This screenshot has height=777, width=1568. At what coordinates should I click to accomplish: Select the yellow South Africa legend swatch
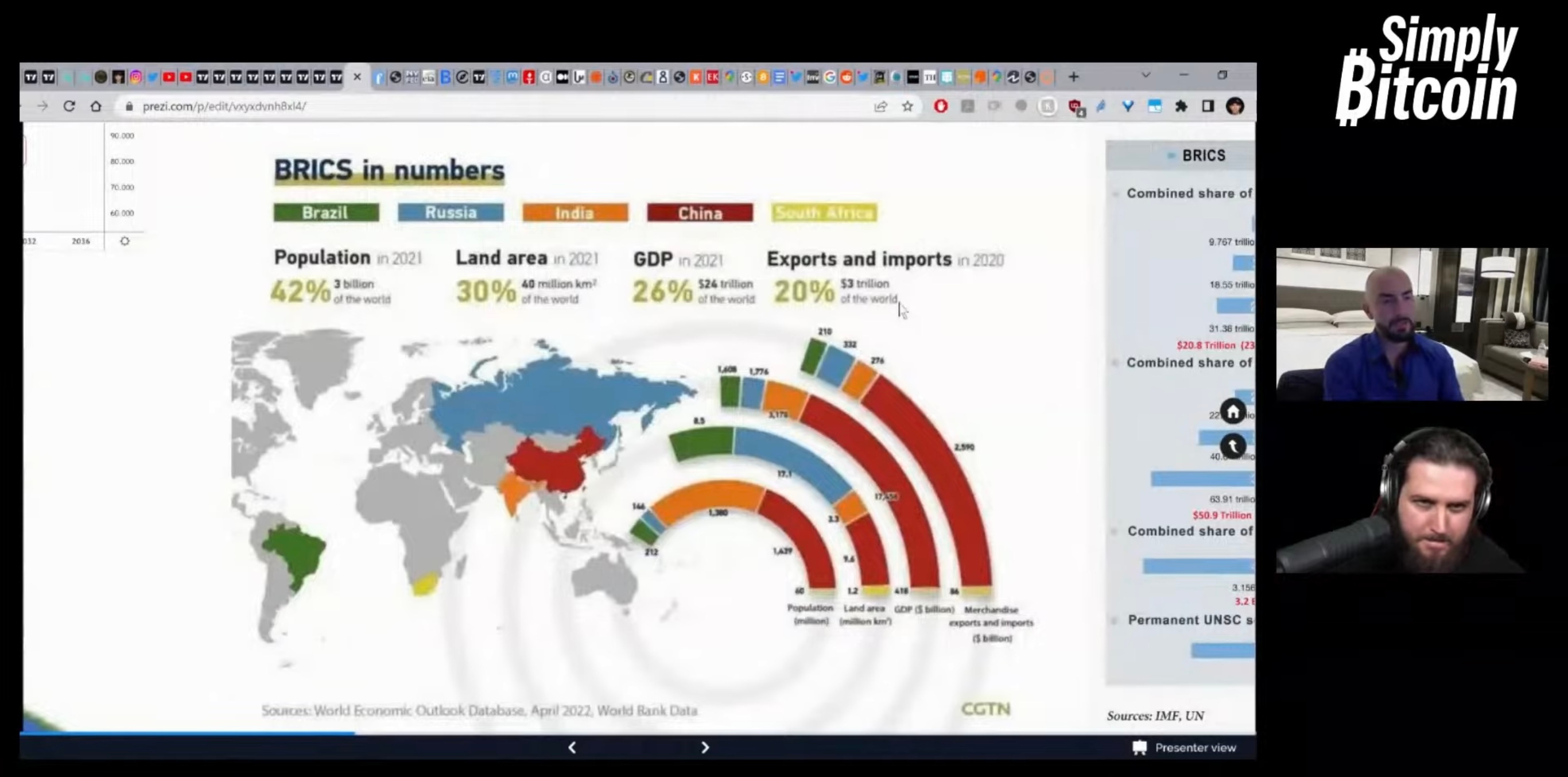tap(825, 212)
